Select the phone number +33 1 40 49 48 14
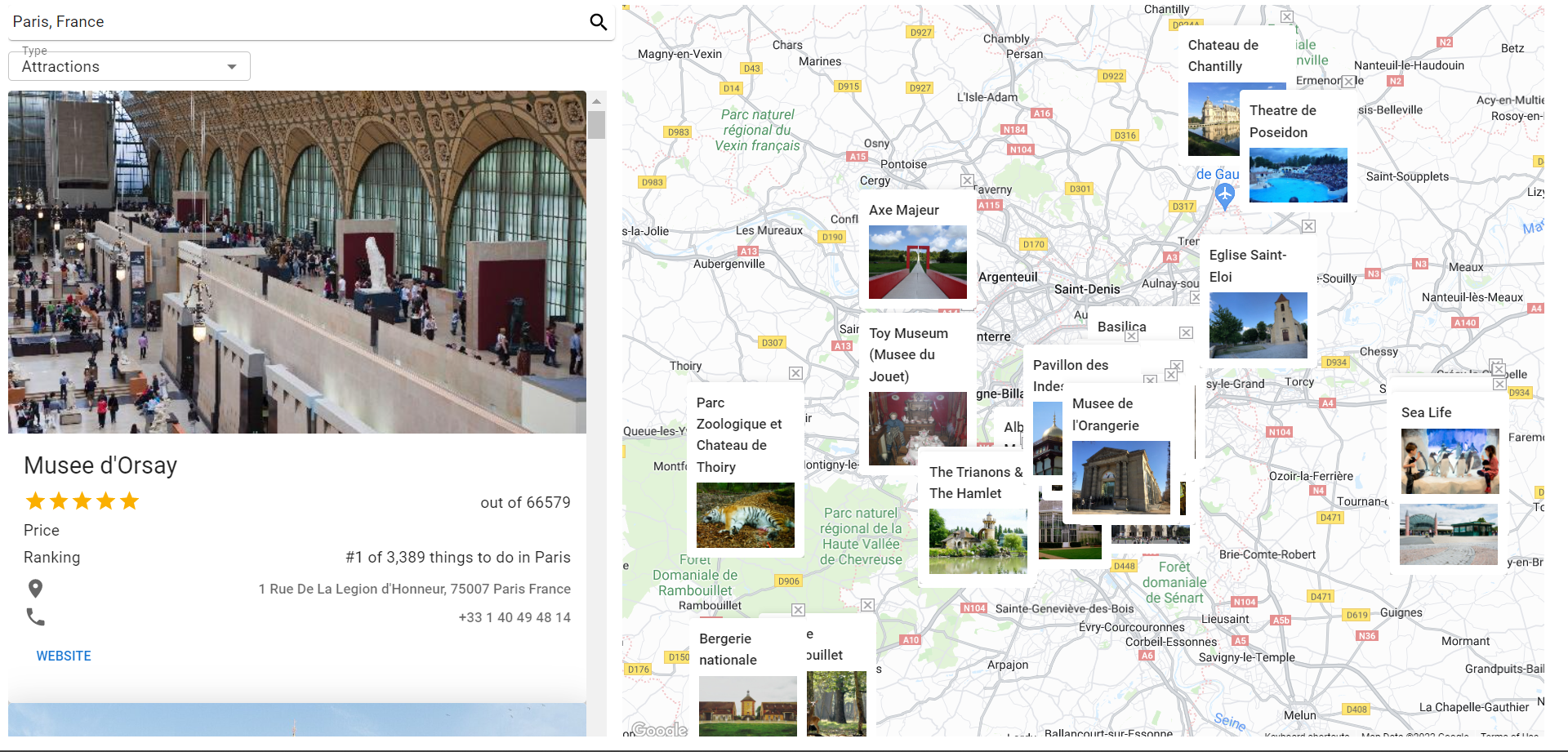The width and height of the screenshot is (1568, 752). pos(514,617)
